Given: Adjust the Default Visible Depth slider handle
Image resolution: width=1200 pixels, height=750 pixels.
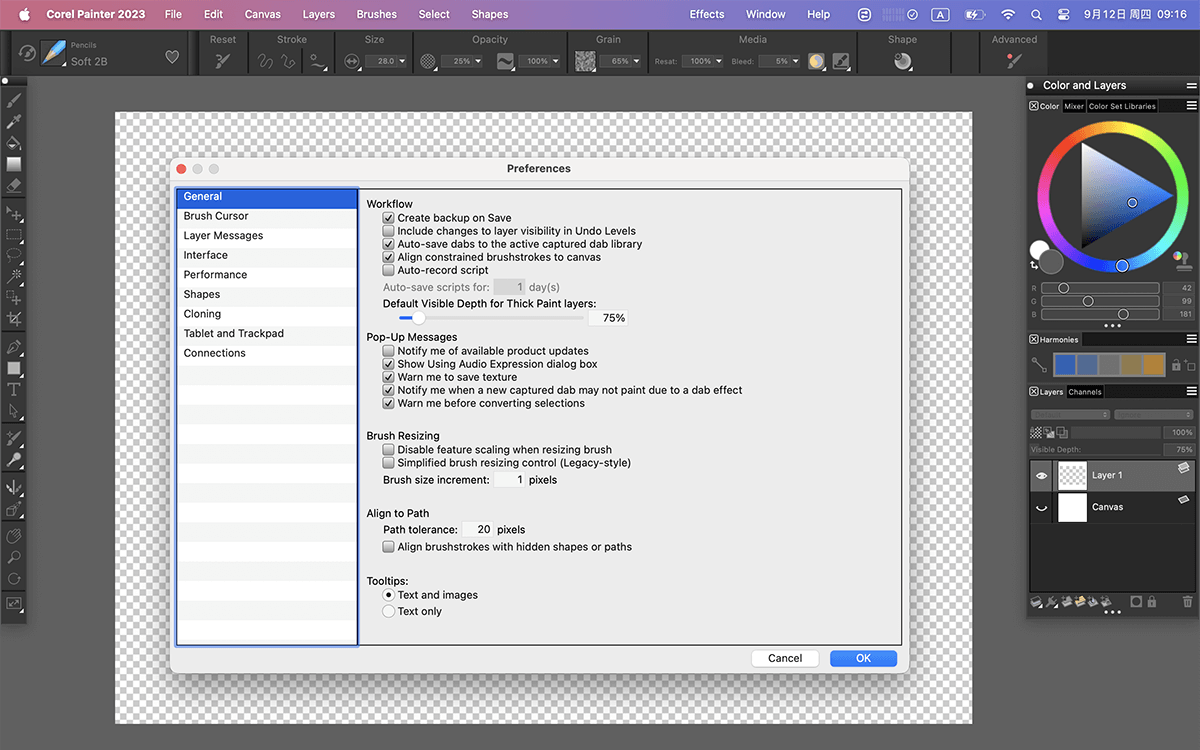Looking at the screenshot, I should point(419,318).
